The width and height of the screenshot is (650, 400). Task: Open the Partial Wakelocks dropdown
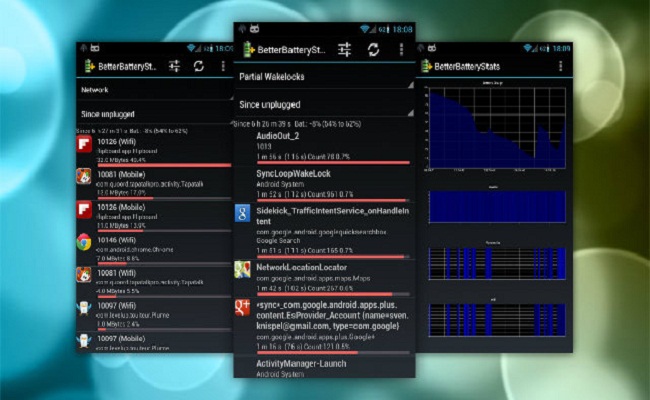pos(325,77)
